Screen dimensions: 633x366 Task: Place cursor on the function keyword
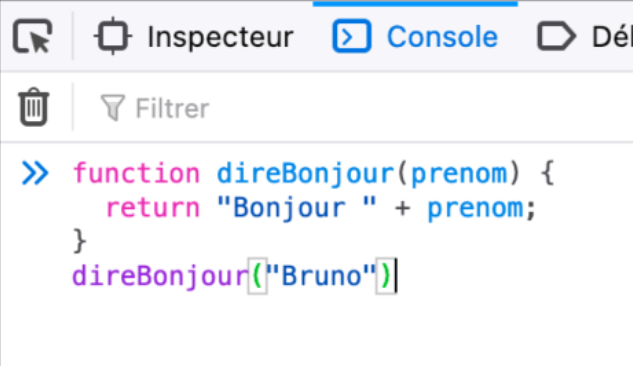pos(136,174)
